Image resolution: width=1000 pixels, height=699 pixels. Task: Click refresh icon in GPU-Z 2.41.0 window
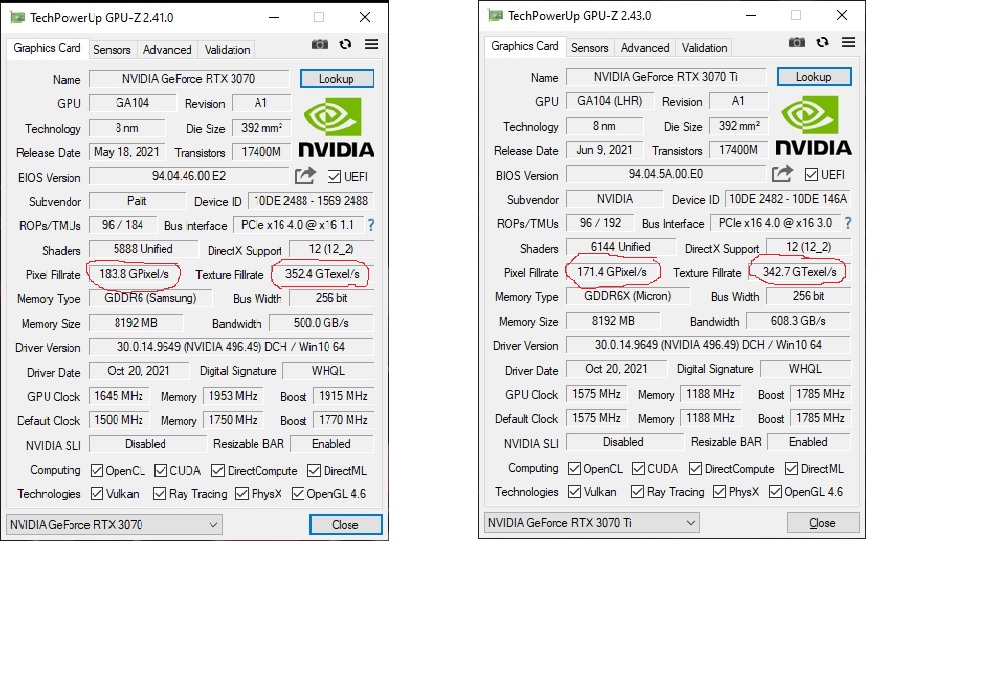pos(345,44)
